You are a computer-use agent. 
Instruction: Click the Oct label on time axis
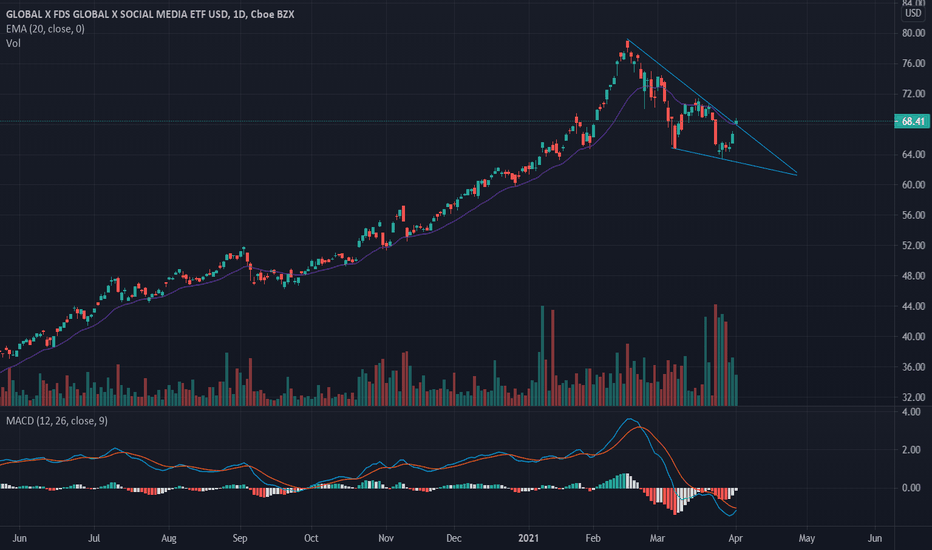click(311, 538)
